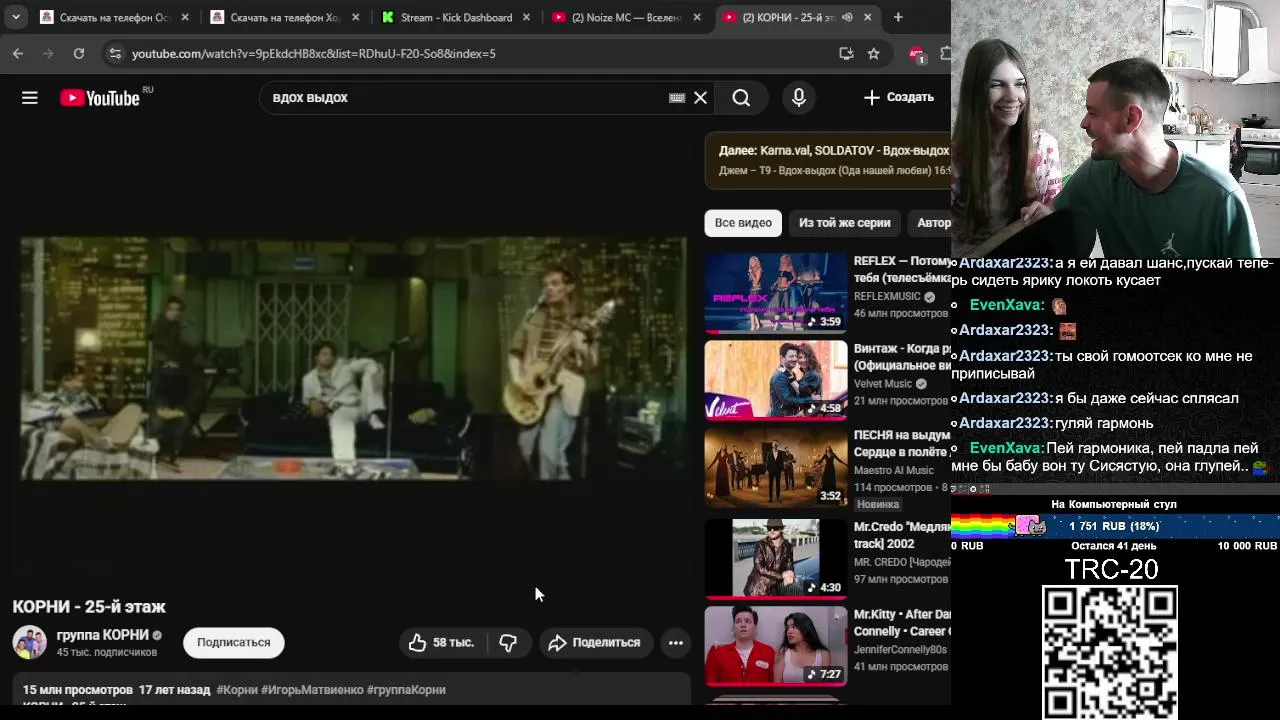This screenshot has width=1280, height=720.
Task: Open the YouTube hamburger guide menu
Action: point(30,97)
